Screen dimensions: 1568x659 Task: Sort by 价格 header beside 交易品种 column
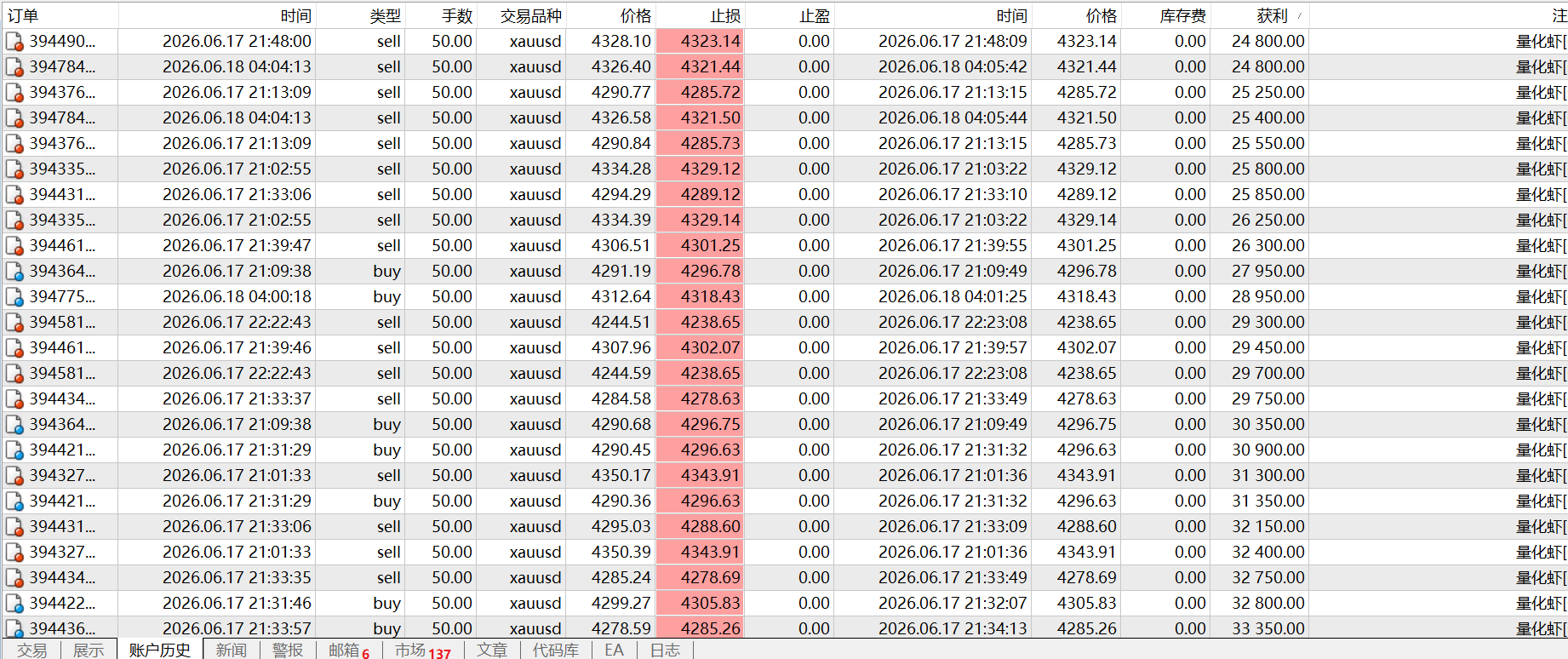pos(613,15)
